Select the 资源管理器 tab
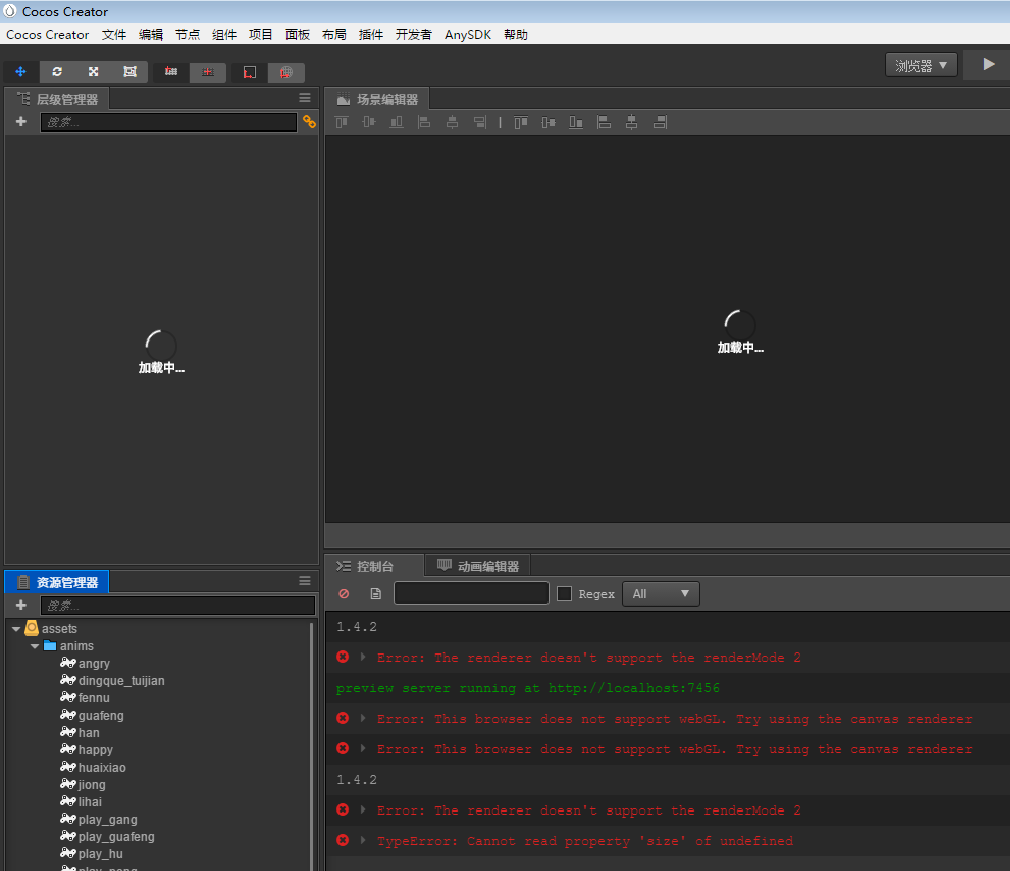The height and width of the screenshot is (871, 1010). pyautogui.click(x=57, y=582)
